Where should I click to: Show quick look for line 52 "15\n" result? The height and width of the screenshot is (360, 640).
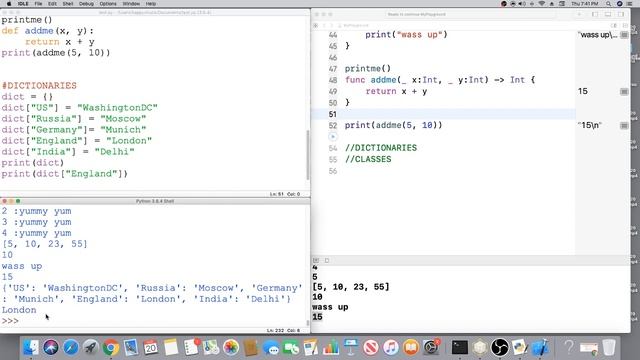pos(624,125)
